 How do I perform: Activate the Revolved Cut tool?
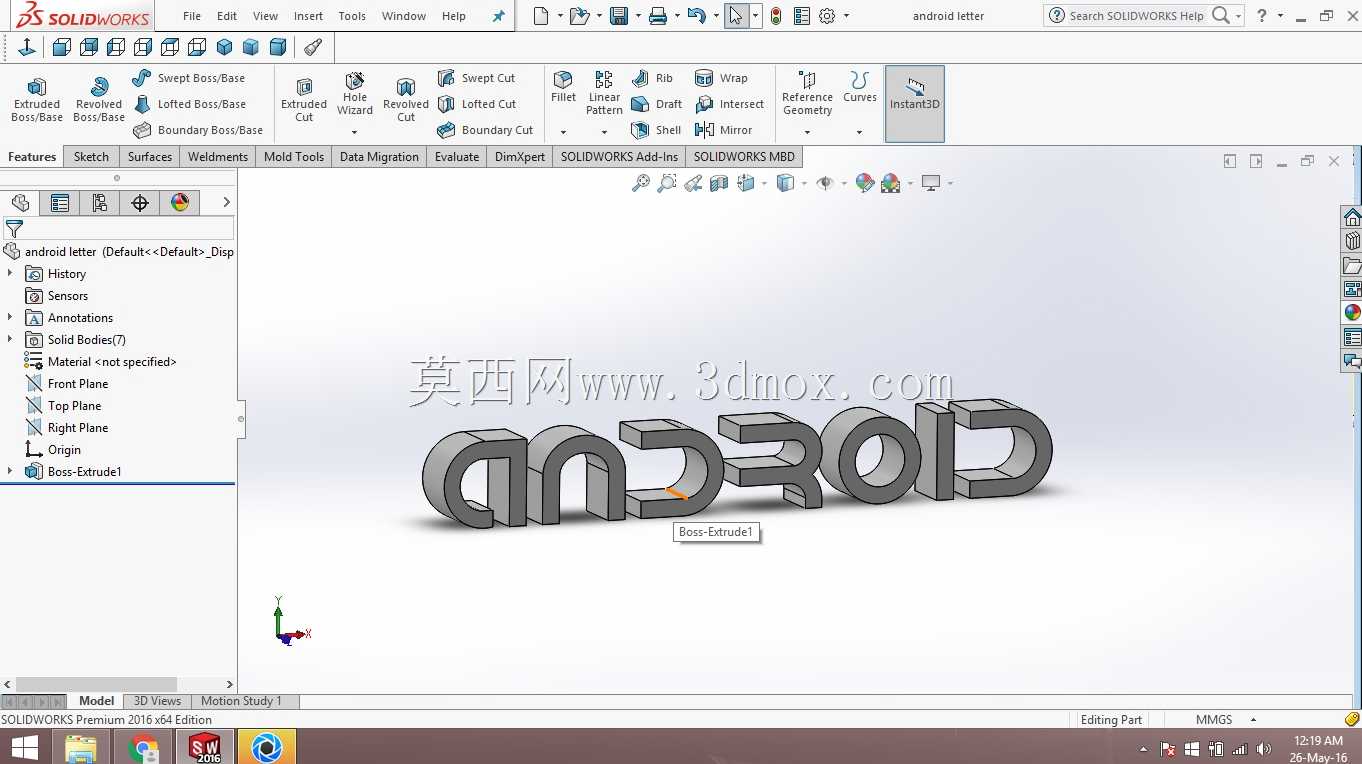pos(406,99)
